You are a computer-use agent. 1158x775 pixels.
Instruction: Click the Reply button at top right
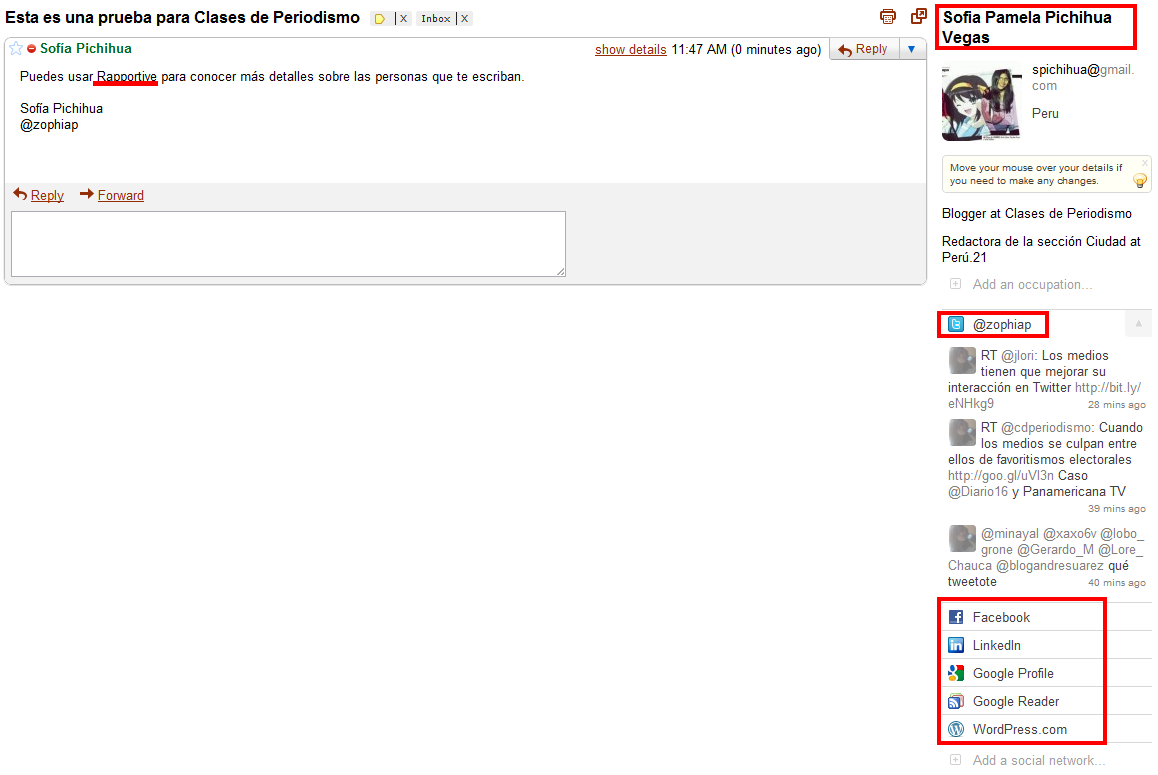click(863, 49)
